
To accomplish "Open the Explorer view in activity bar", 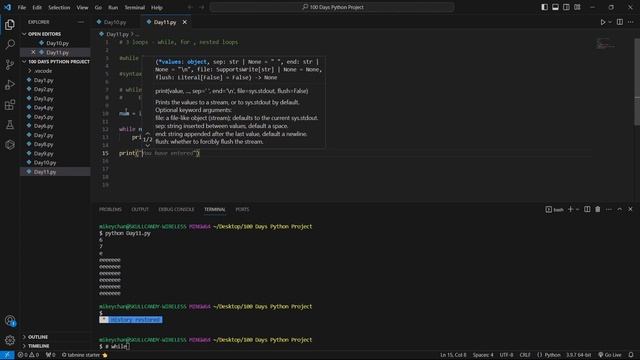I will [10, 24].
